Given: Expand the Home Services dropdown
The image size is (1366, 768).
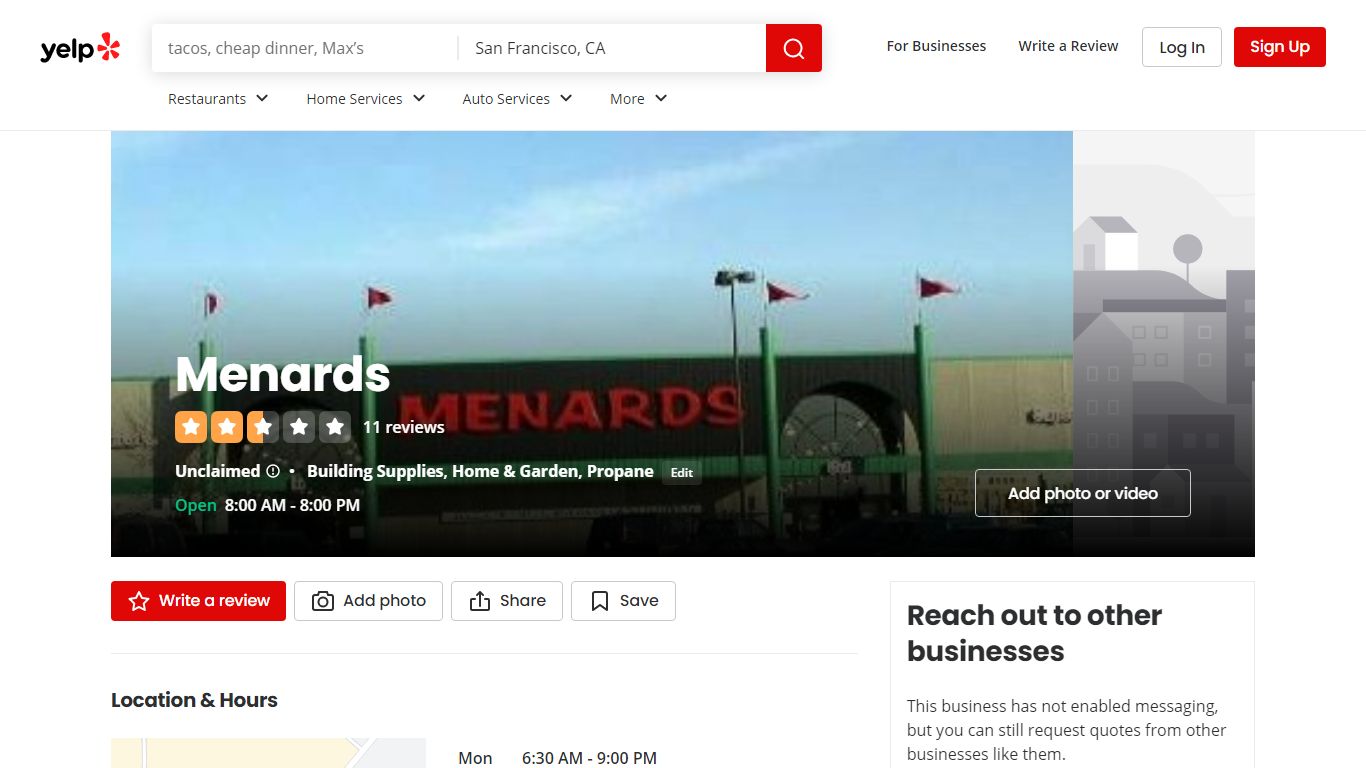Looking at the screenshot, I should click(366, 99).
